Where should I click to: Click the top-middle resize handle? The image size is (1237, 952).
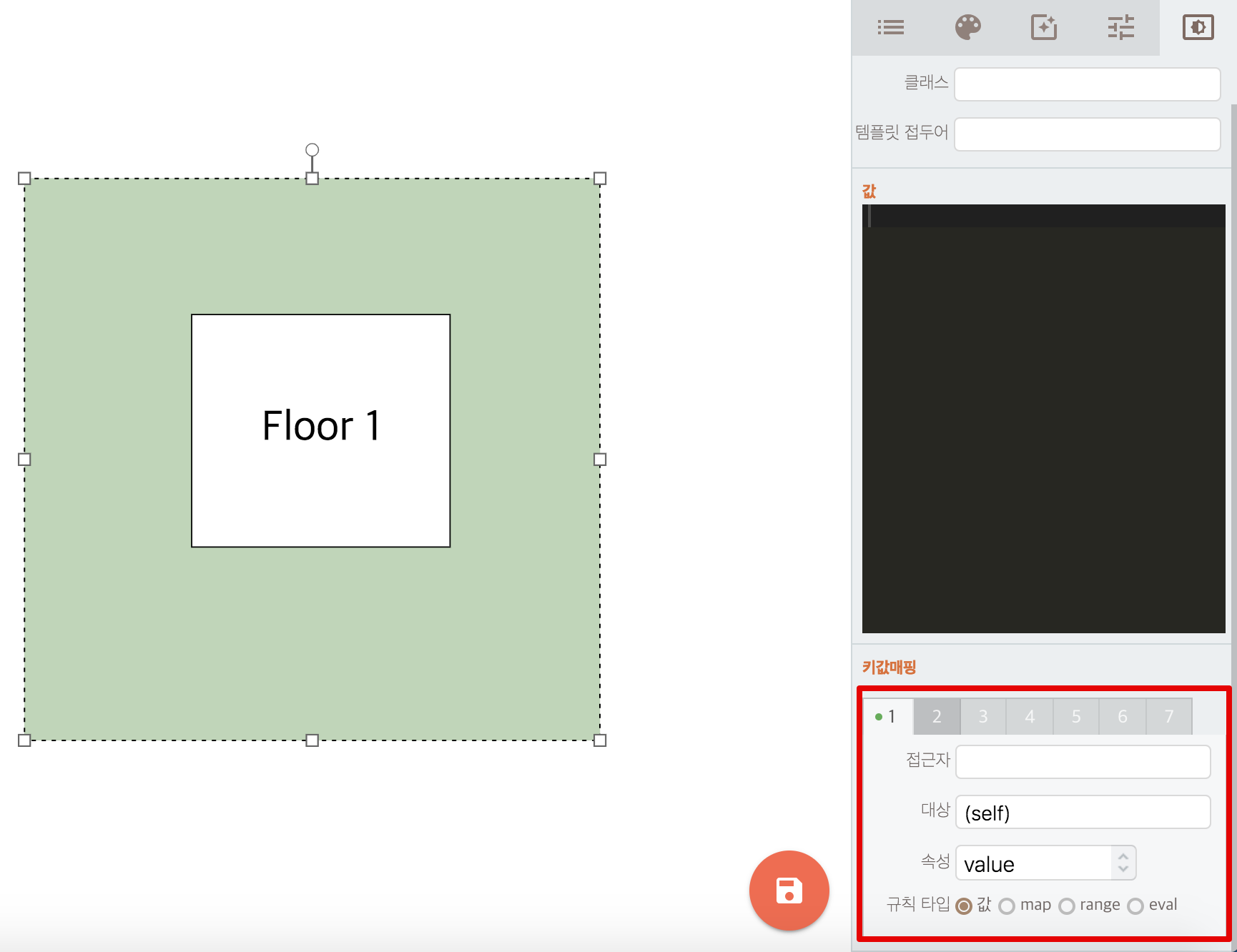pos(312,179)
